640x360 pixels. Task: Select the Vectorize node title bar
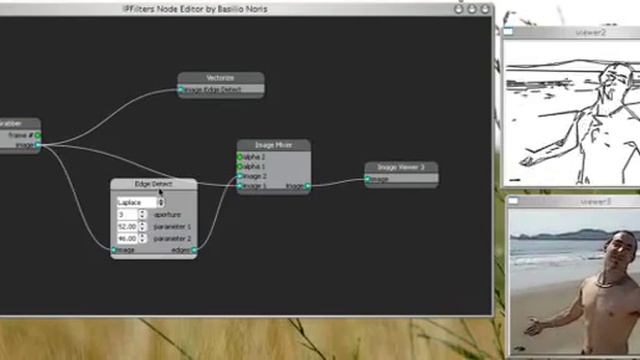coord(221,78)
